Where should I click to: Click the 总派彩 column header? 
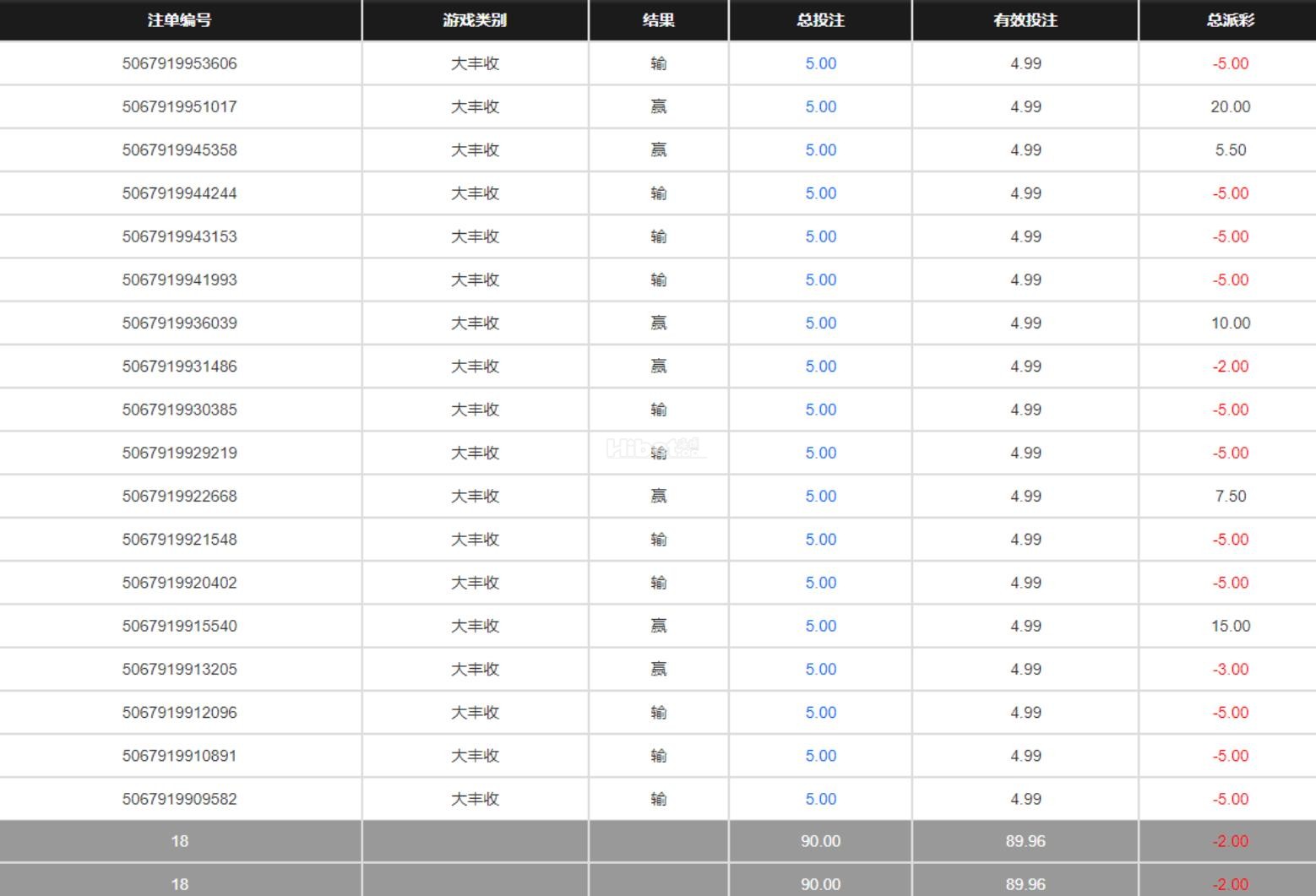tap(1230, 20)
